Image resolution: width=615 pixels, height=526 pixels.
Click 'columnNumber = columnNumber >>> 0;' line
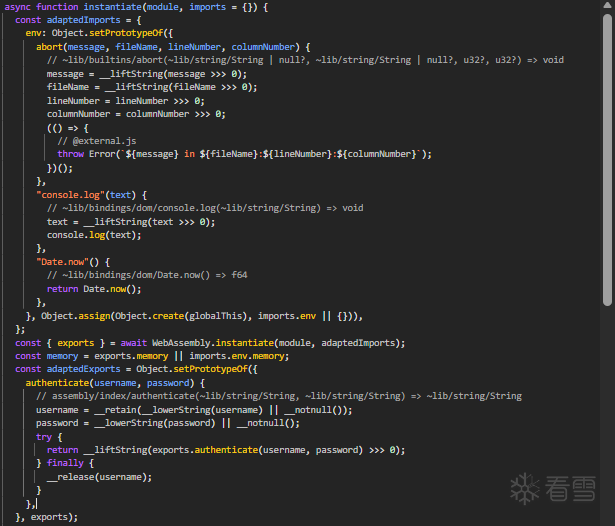[x=136, y=114]
